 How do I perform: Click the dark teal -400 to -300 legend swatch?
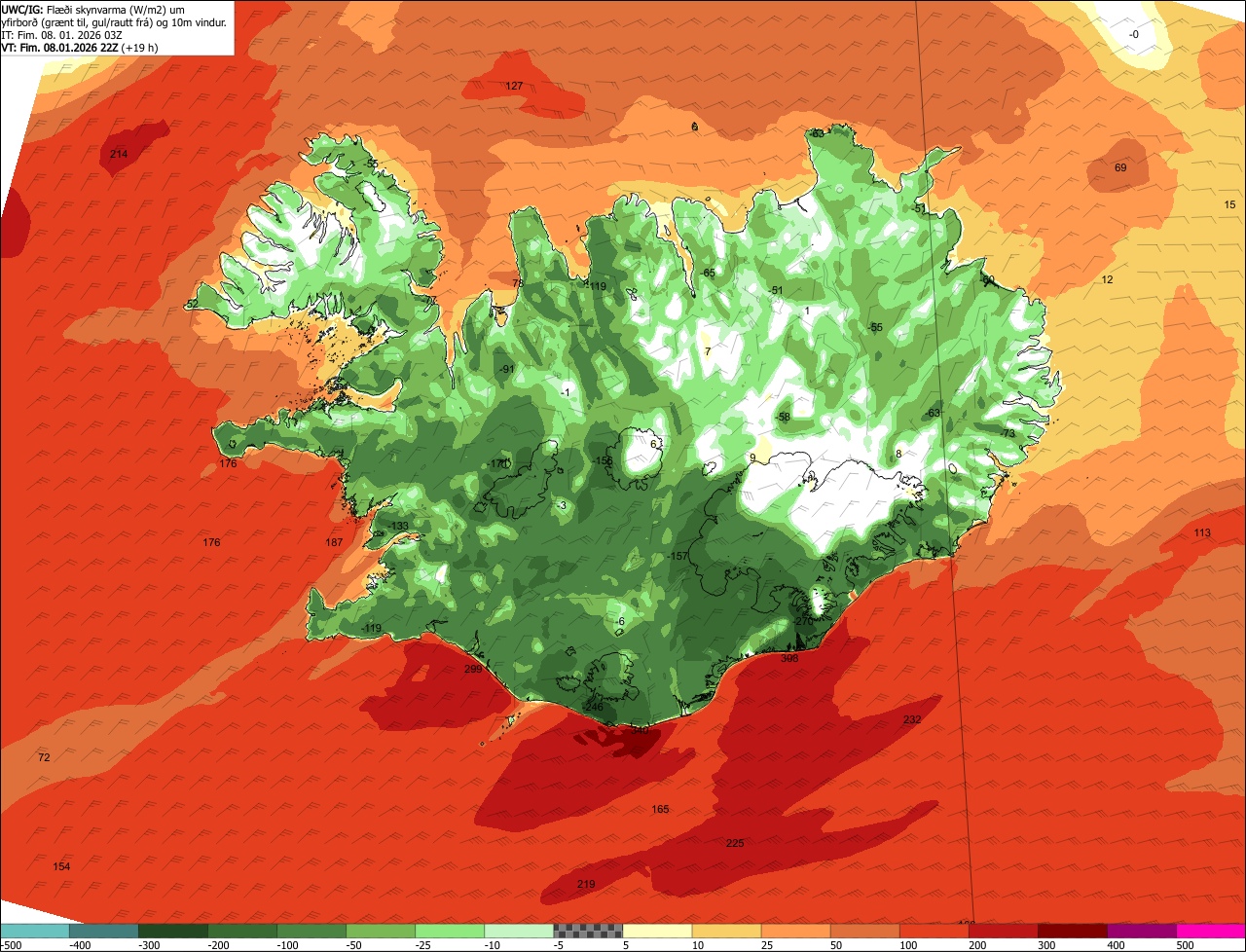coord(103,931)
